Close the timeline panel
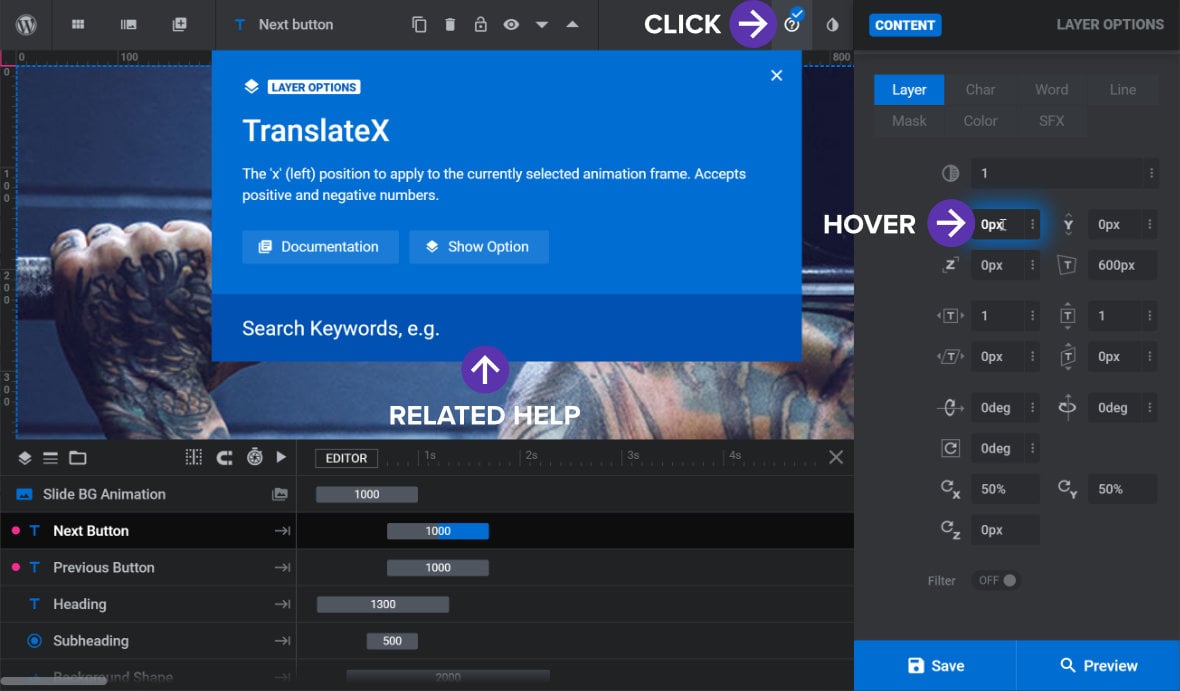Image resolution: width=1180 pixels, height=691 pixels. pos(835,457)
